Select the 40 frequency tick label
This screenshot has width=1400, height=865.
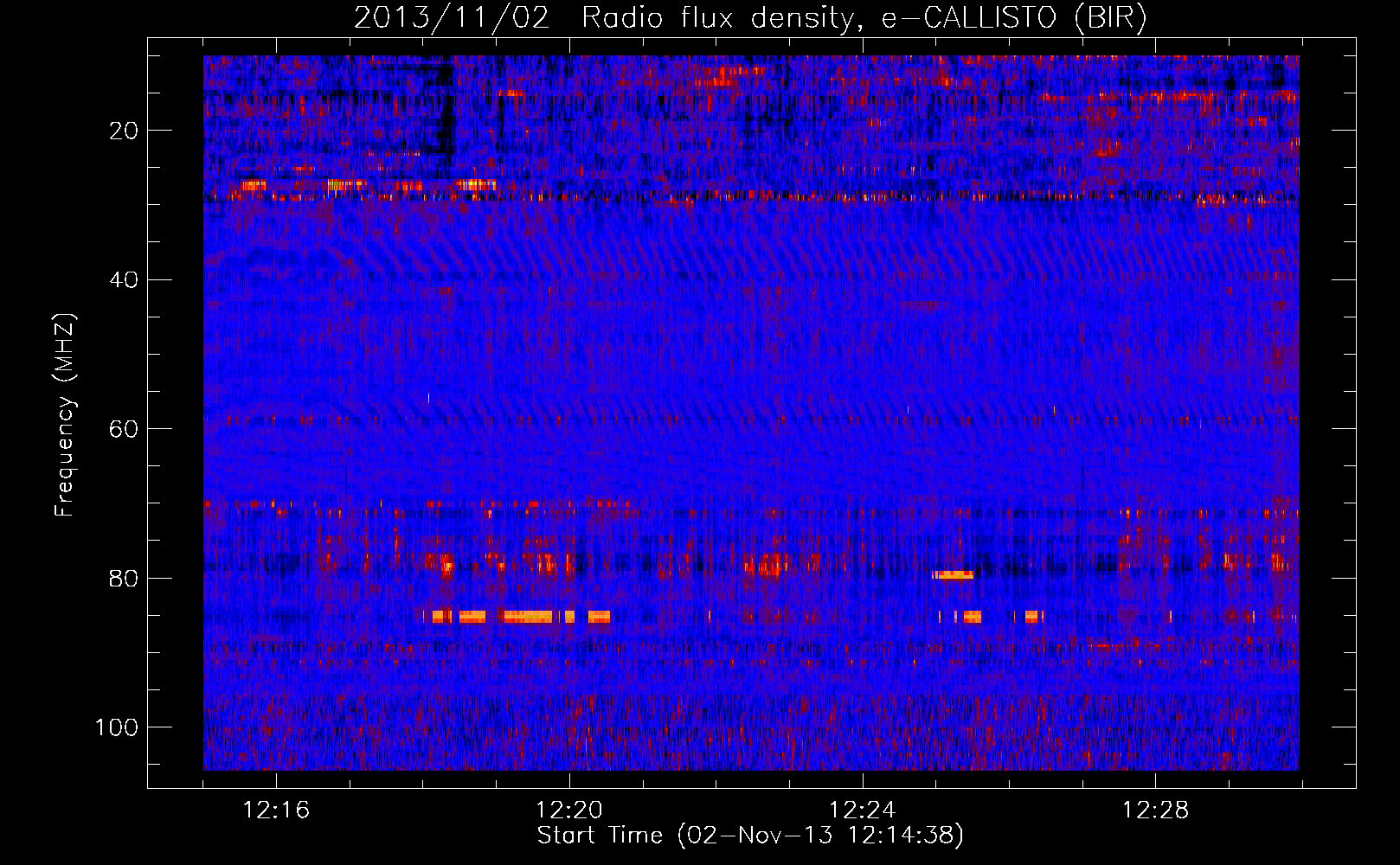[124, 280]
